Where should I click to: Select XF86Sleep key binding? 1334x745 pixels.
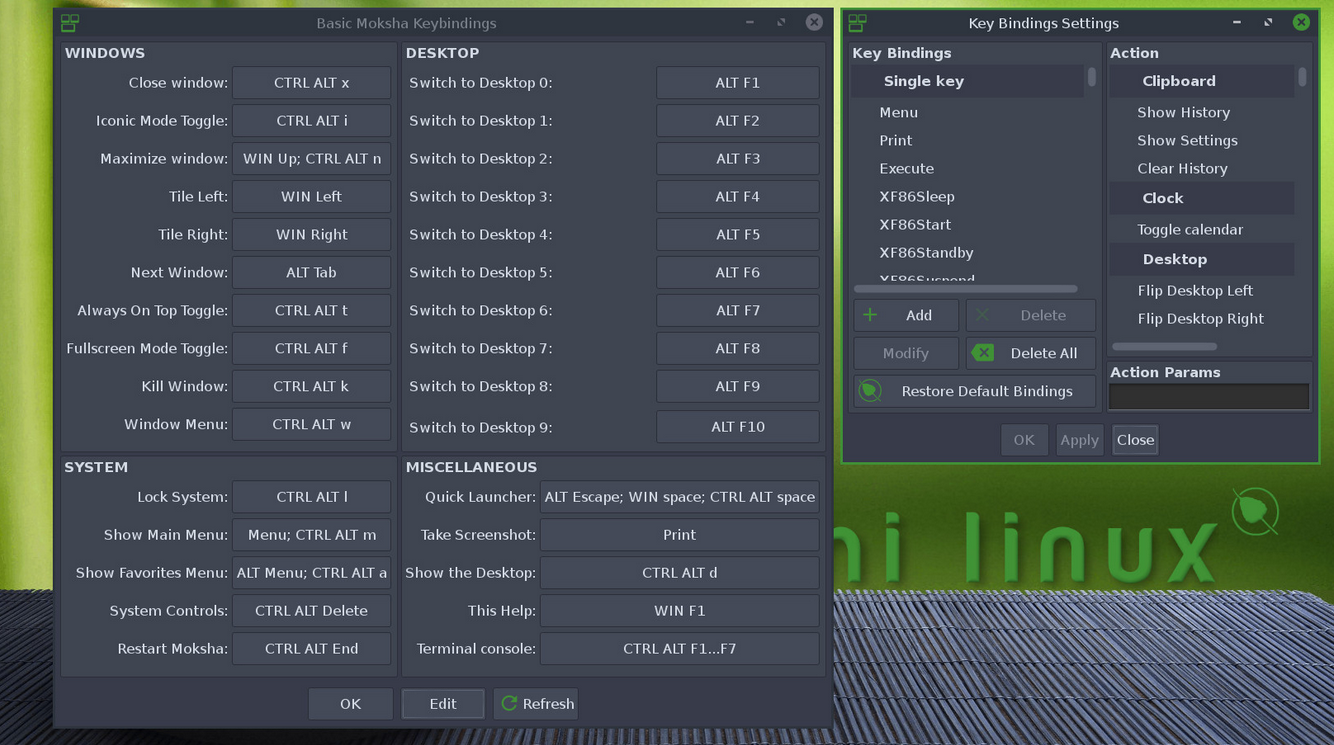(967, 197)
